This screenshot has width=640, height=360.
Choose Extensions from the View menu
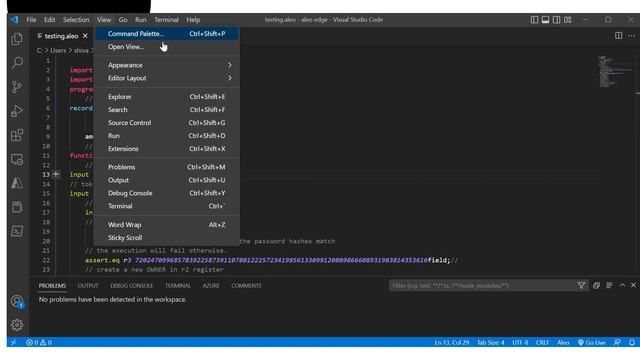(x=167, y=149)
